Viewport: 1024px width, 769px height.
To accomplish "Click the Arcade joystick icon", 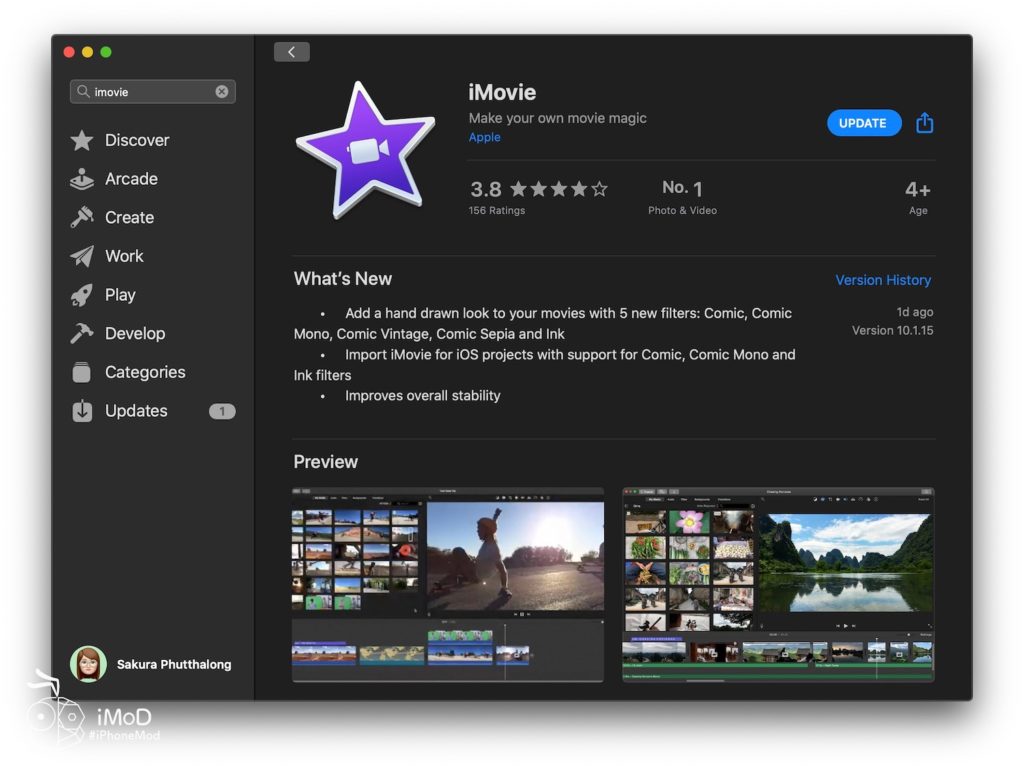I will pyautogui.click(x=82, y=179).
